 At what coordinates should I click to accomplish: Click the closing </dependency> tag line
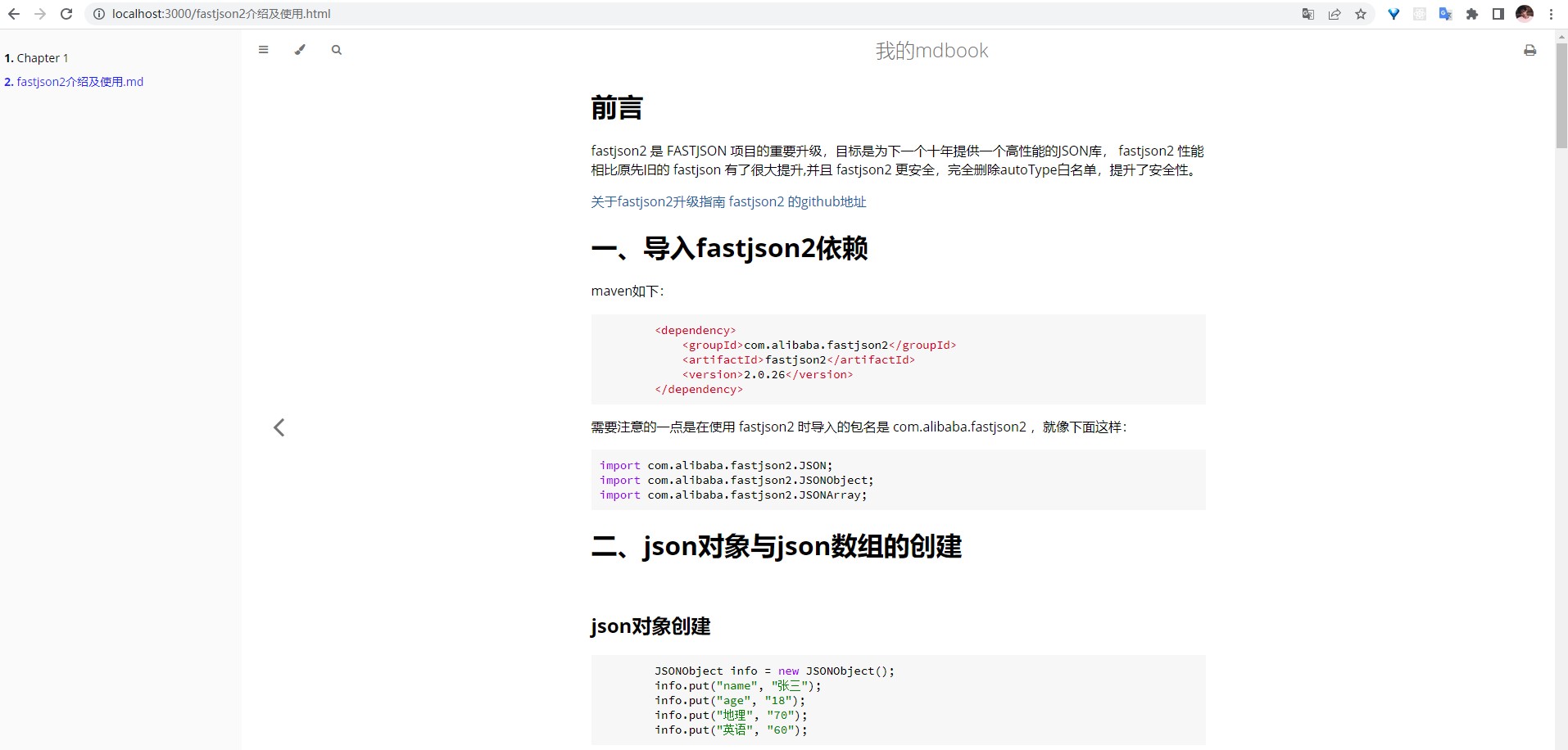699,389
